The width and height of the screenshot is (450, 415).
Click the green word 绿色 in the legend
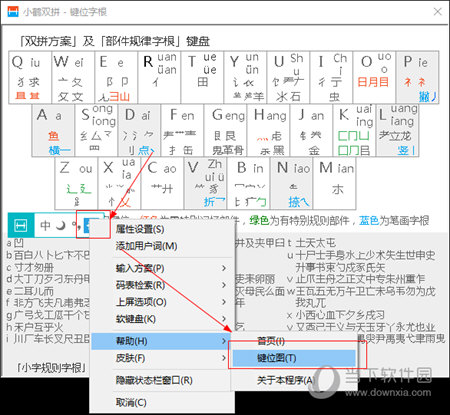click(259, 220)
